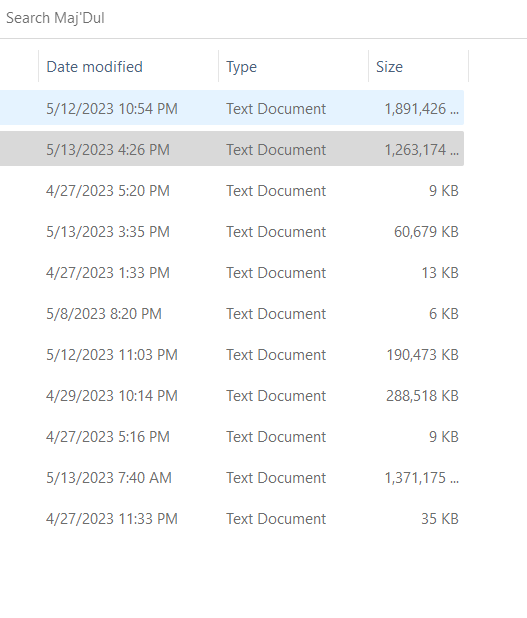The image size is (527, 618).
Task: Focus the Search Maj'Dul input field
Action: click(263, 18)
